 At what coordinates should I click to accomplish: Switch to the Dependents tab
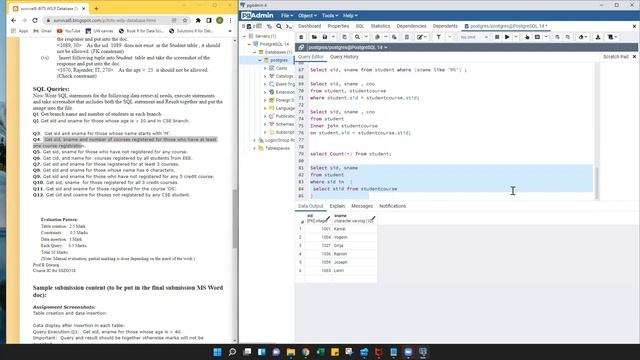coord(445,26)
